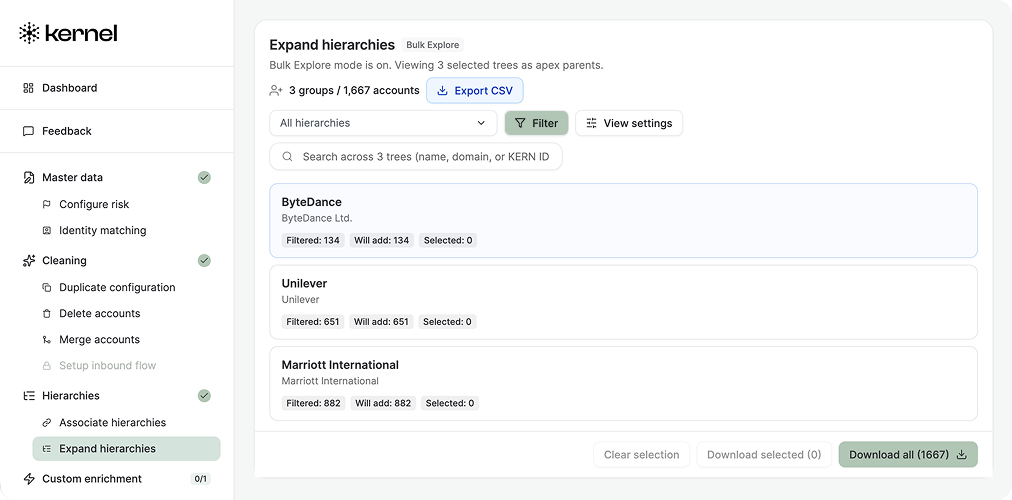
Task: Click the Will add: 134 tag
Action: (381, 241)
